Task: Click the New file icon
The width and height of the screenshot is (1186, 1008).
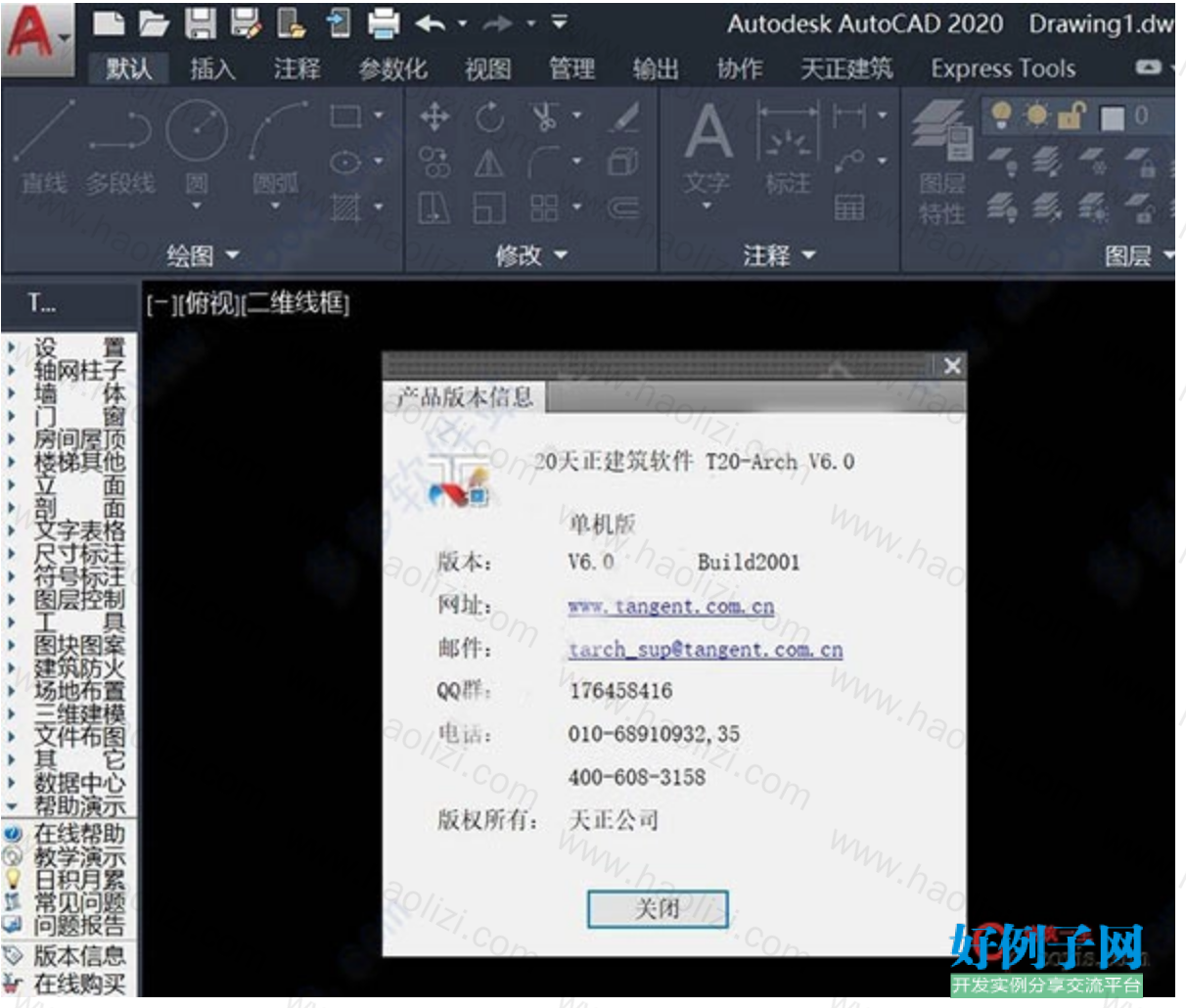Action: (109, 23)
